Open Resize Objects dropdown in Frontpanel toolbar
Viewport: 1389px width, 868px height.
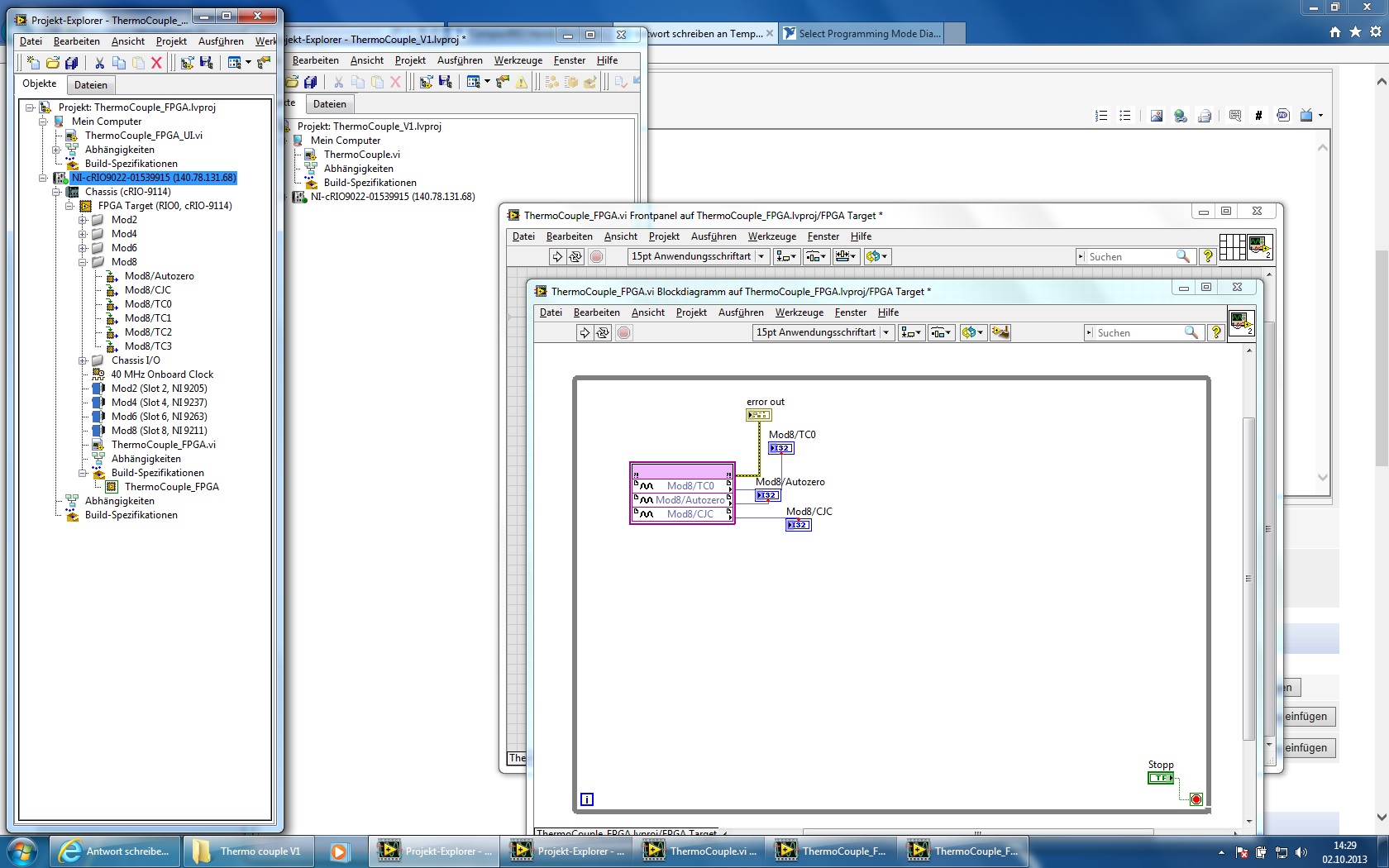click(846, 256)
